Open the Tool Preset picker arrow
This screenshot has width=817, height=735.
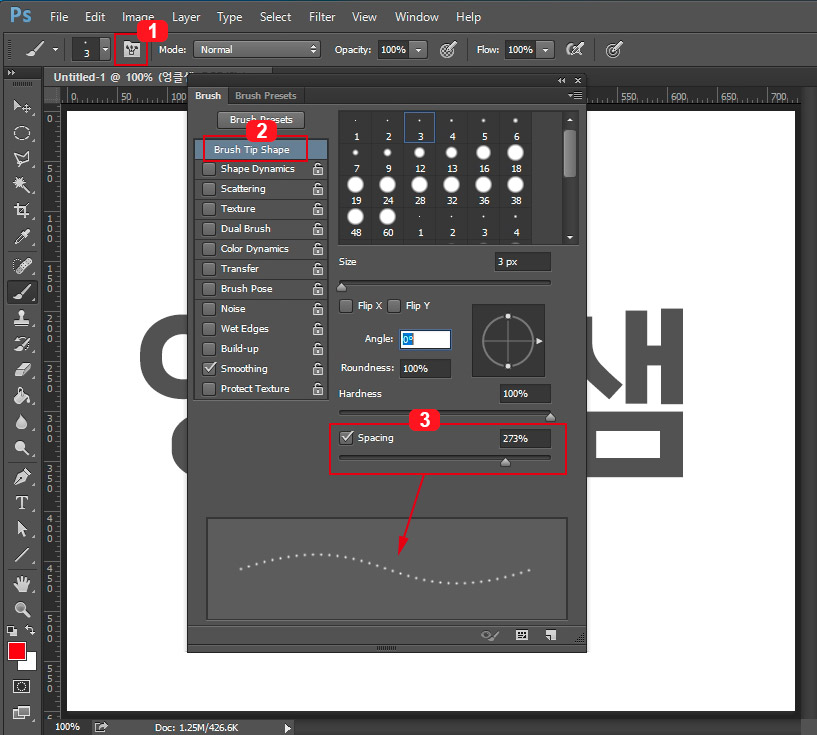pos(55,50)
